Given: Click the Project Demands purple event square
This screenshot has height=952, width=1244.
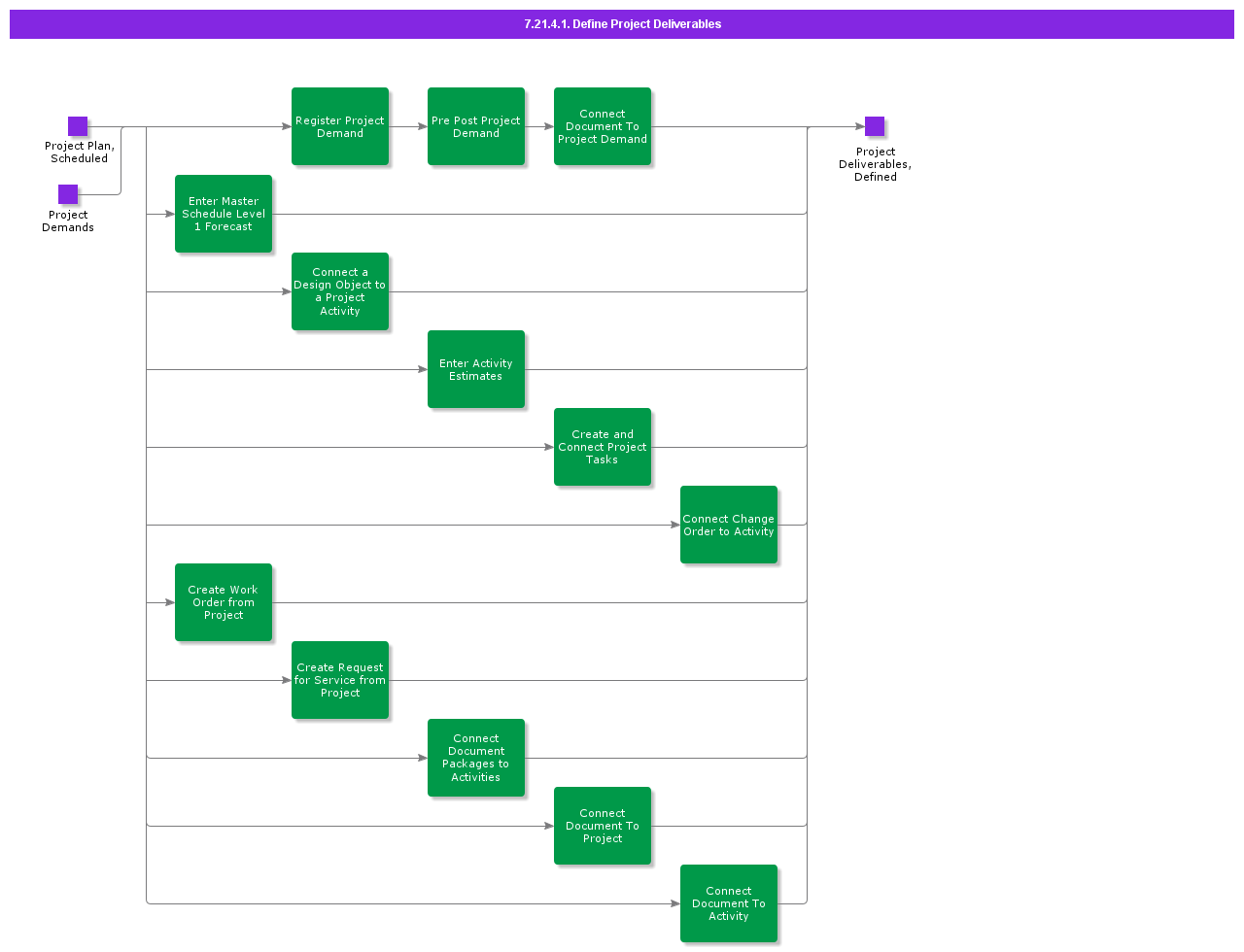Looking at the screenshot, I should 68,194.
